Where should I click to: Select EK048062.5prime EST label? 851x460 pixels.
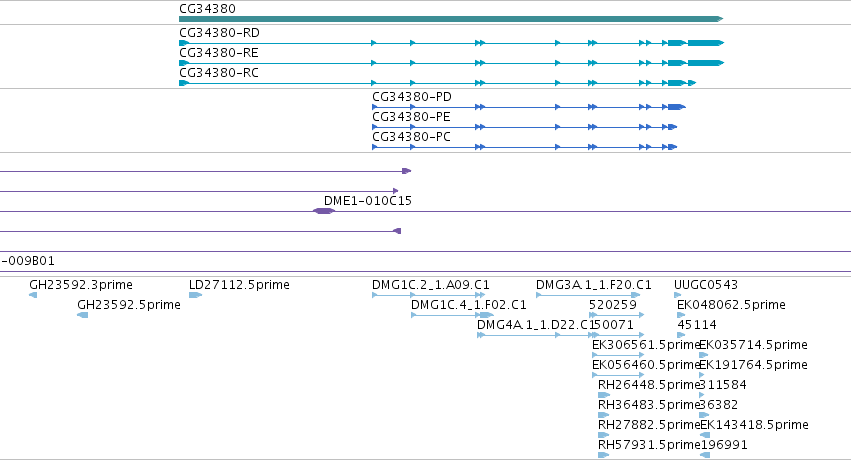point(731,305)
